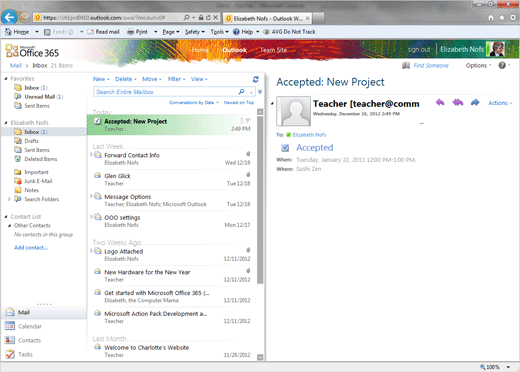Click the Forward arrow icon
The height and width of the screenshot is (372, 520).
[475, 102]
